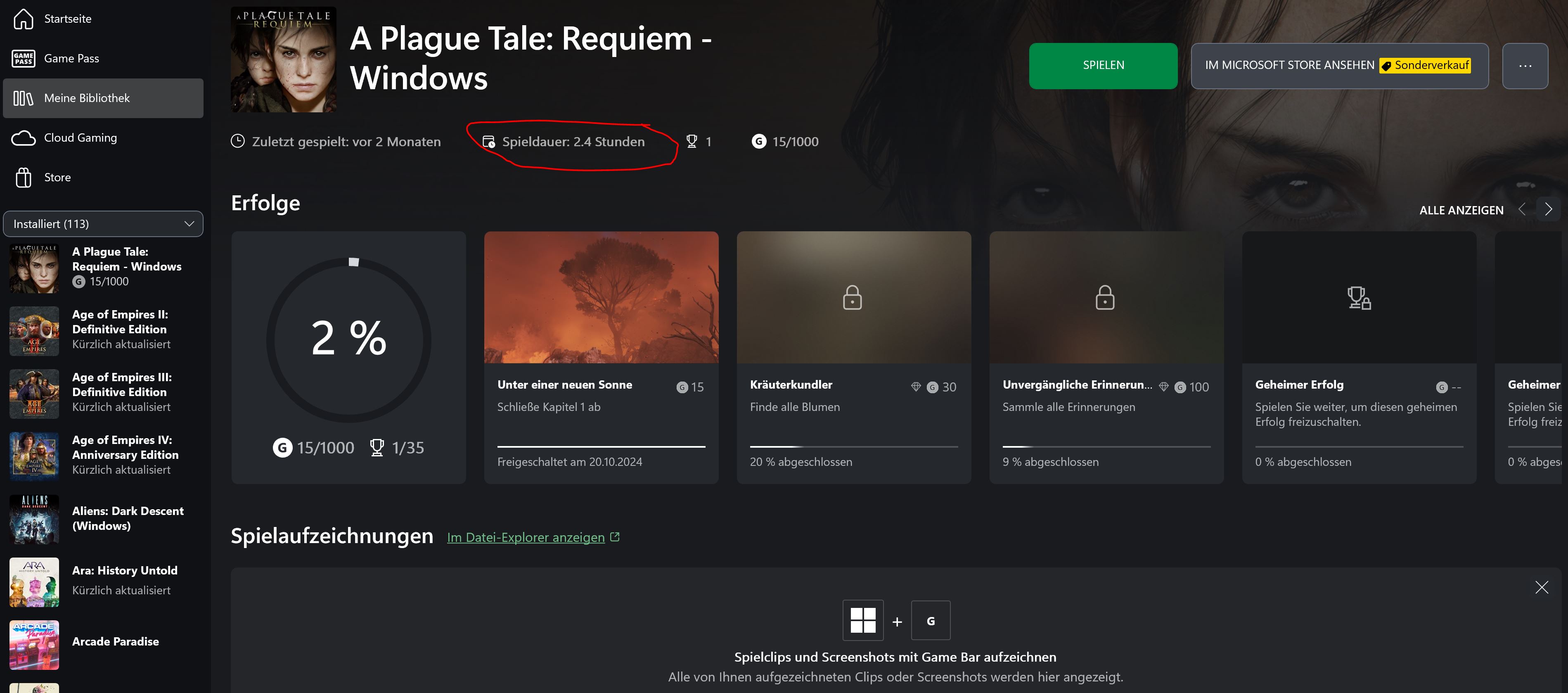Image resolution: width=1568 pixels, height=693 pixels.
Task: Click the Finde alle Blumen description
Action: [794, 407]
